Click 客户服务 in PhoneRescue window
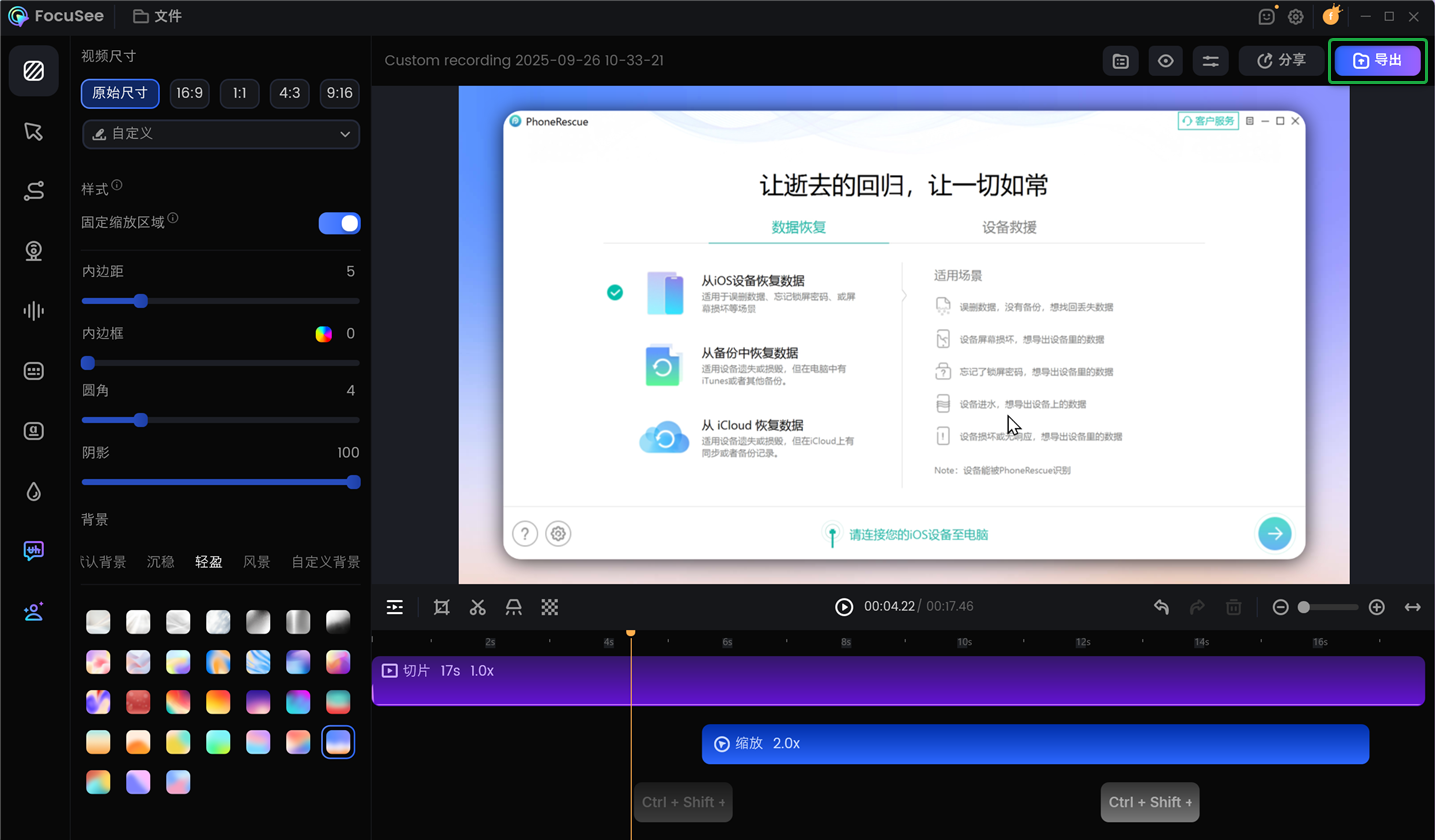The height and width of the screenshot is (840, 1435). pyautogui.click(x=1209, y=121)
